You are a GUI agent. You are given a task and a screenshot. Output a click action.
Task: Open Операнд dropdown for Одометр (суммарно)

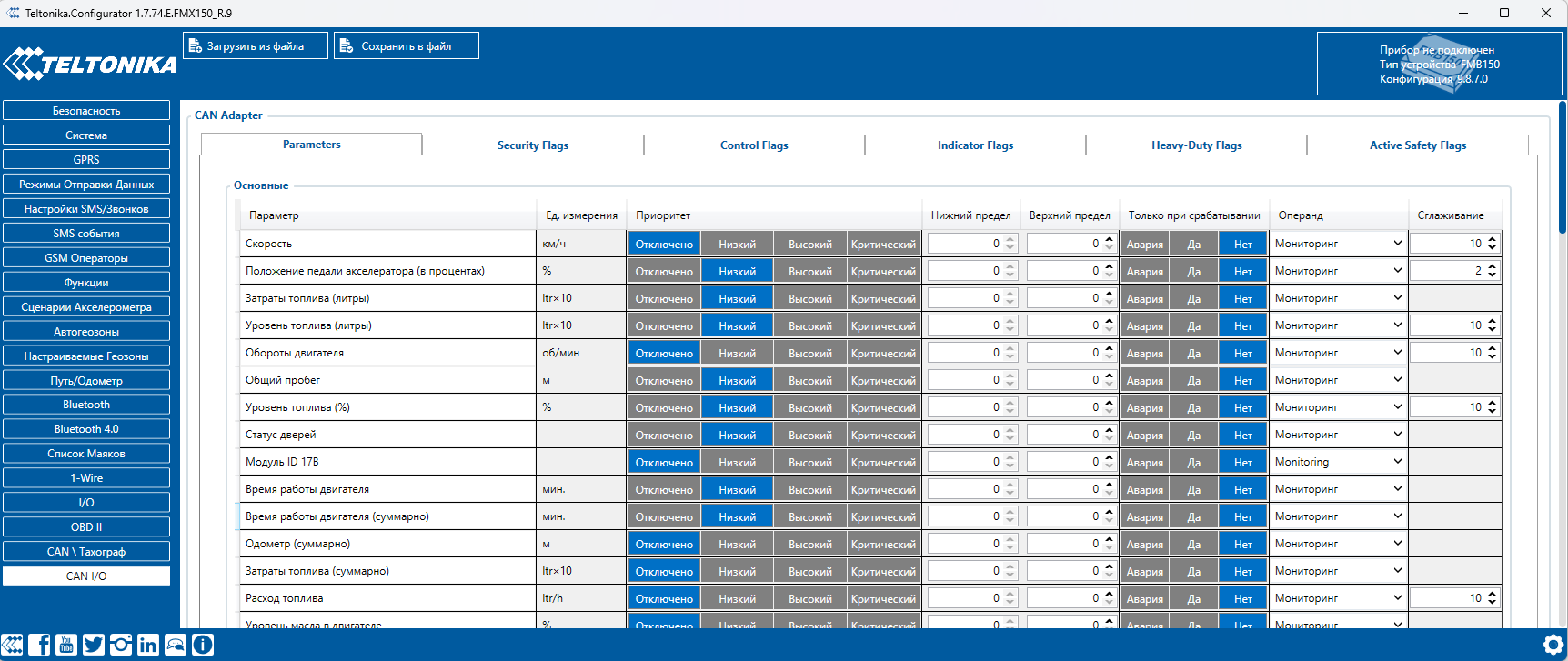(1338, 544)
